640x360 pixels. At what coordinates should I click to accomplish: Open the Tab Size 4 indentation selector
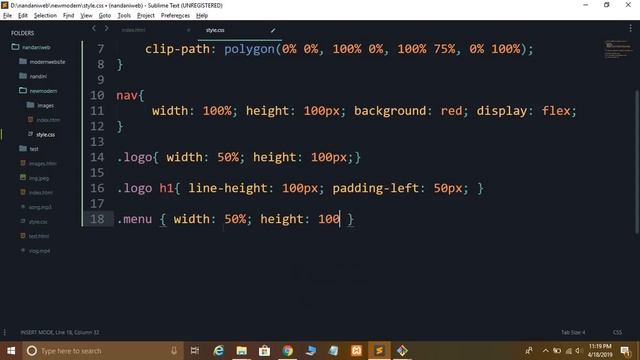[573, 332]
